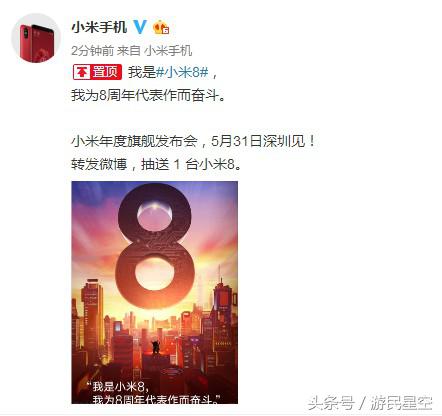This screenshot has height=416, width=442.
Task: Open the 小米手机 profile avatar
Action: (x=36, y=38)
